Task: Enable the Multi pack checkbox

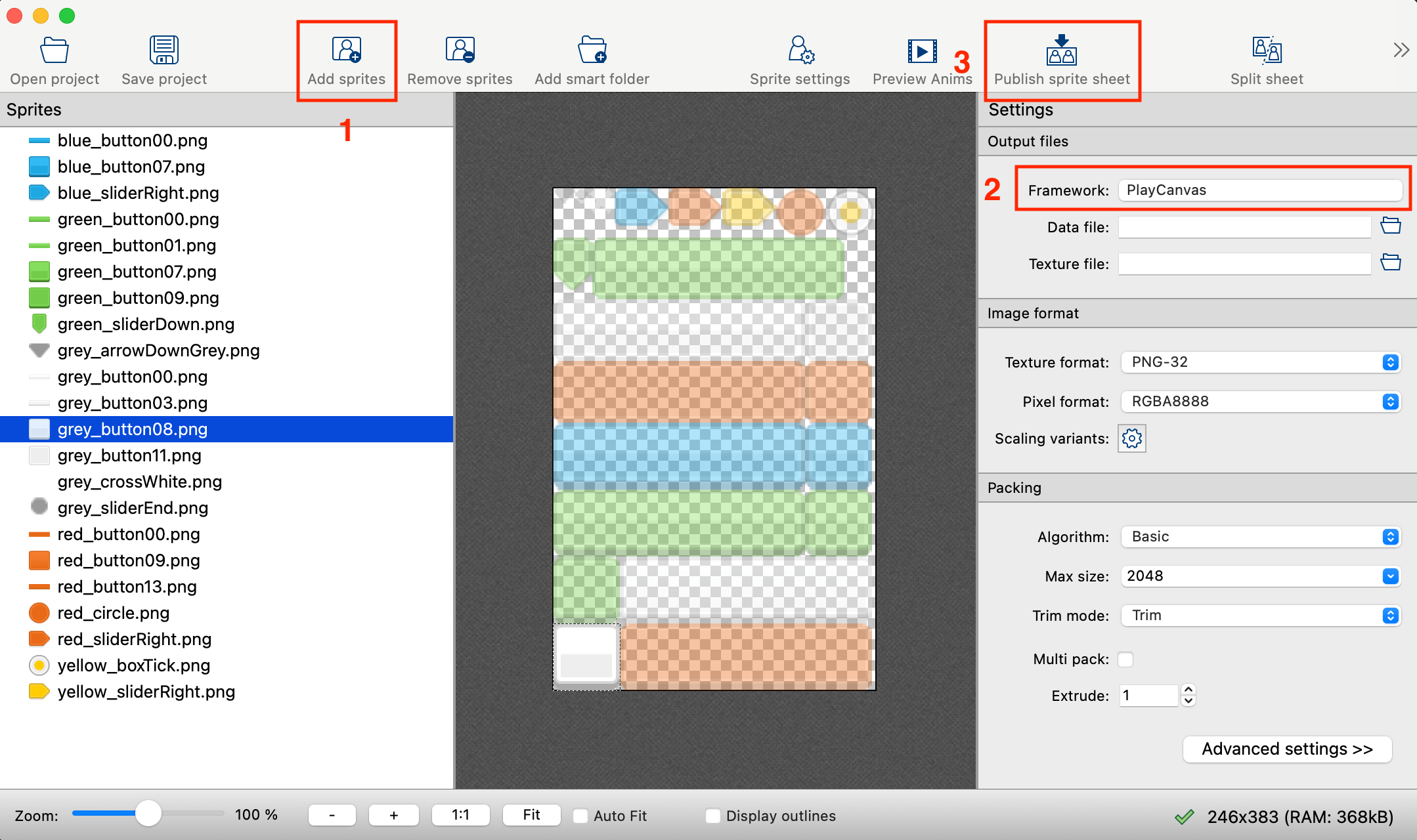Action: [x=1125, y=659]
